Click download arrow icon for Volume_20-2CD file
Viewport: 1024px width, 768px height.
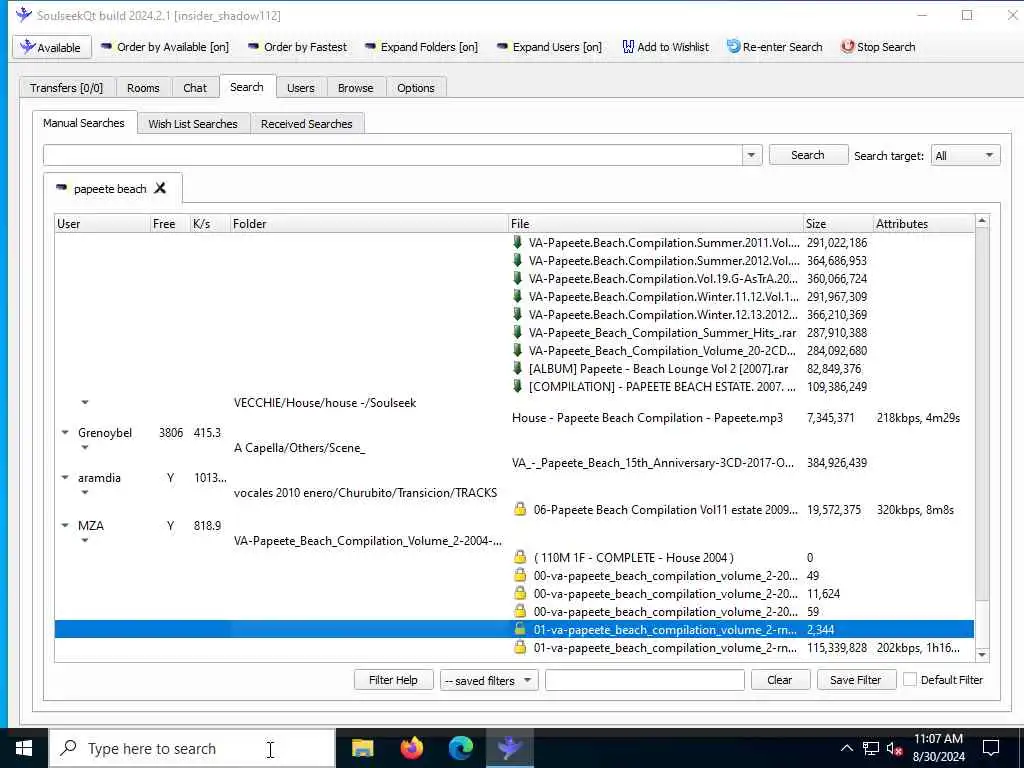pos(517,350)
